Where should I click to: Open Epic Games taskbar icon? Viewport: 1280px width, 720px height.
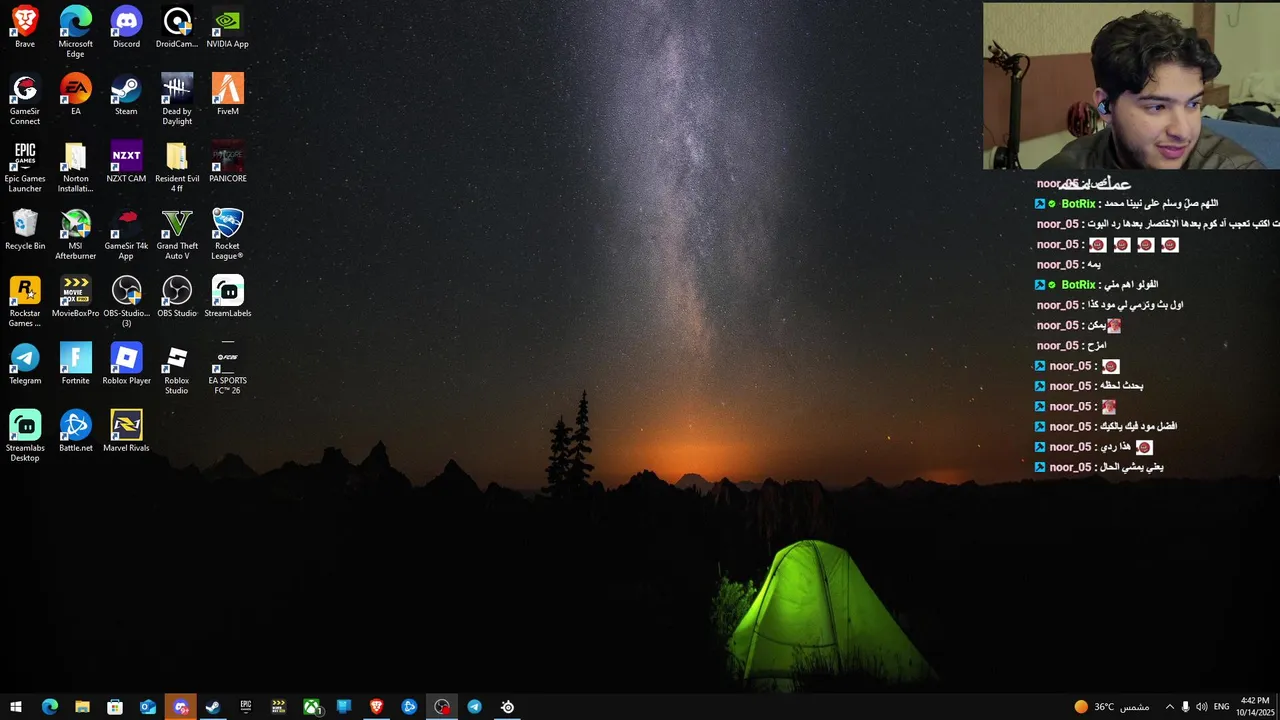245,707
